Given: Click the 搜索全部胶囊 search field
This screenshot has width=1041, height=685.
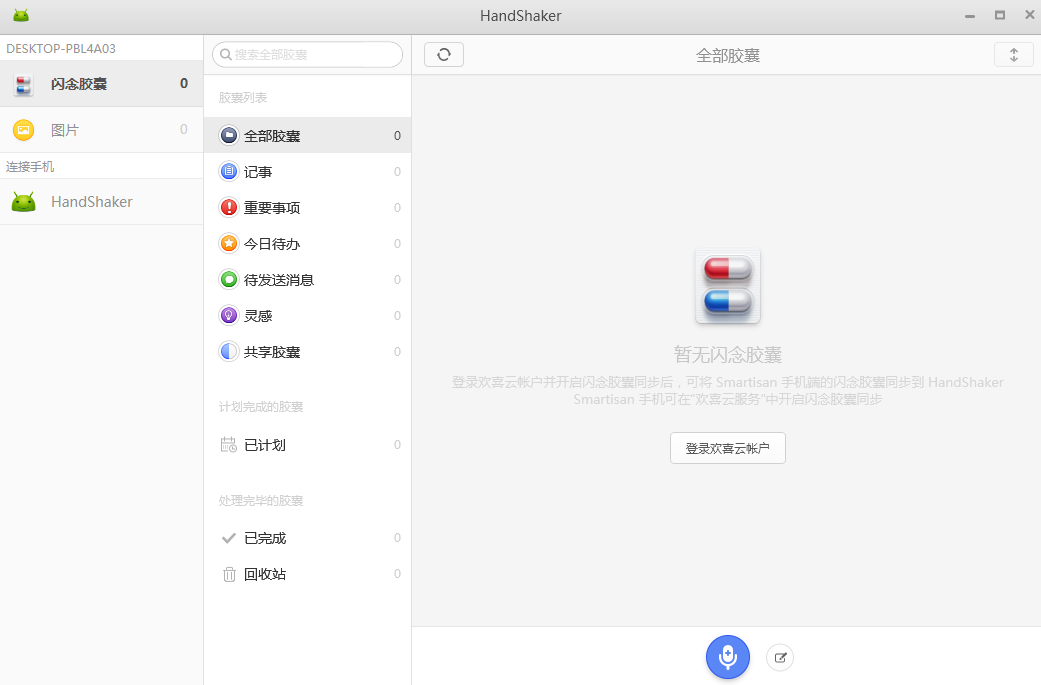Looking at the screenshot, I should 306,54.
